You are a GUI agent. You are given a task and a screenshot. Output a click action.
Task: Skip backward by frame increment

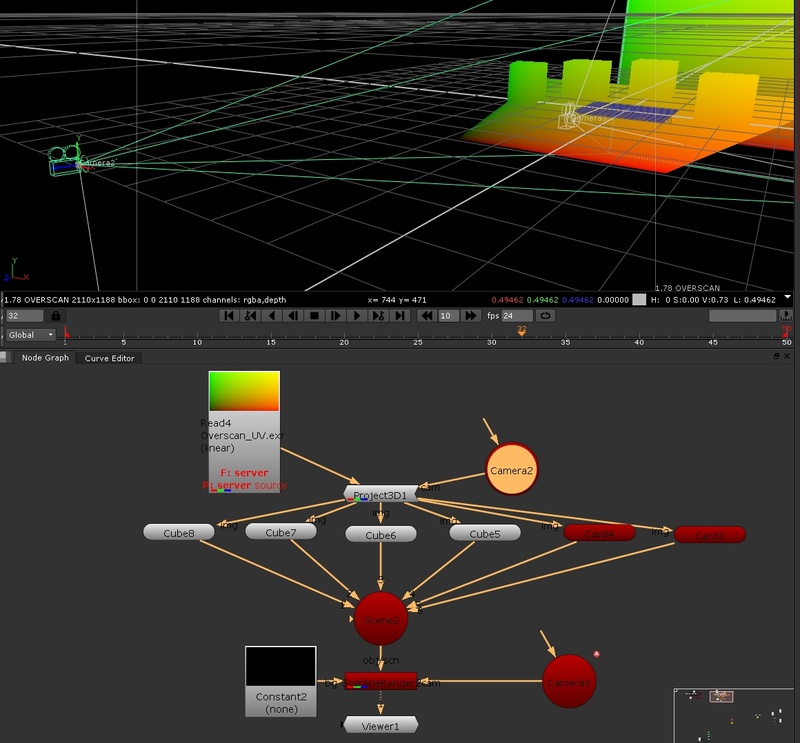point(427,316)
